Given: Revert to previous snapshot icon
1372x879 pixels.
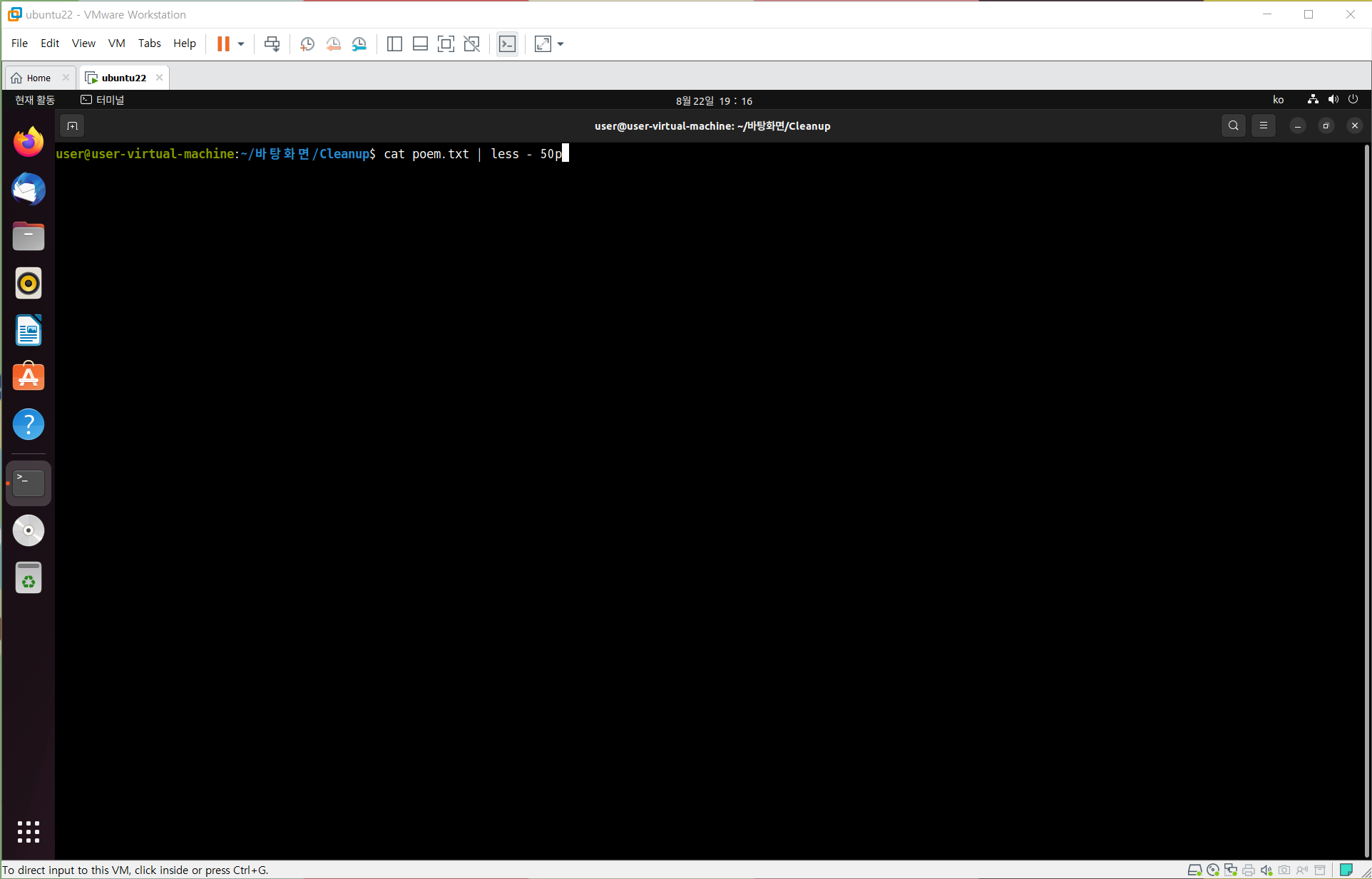Looking at the screenshot, I should pyautogui.click(x=333, y=44).
